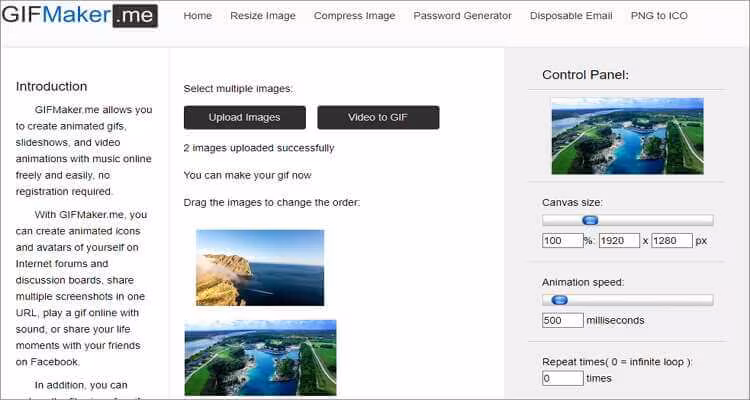Screen dimensions: 750x400
Task: Click the canvas height 1280 field
Action: pyautogui.click(x=672, y=241)
